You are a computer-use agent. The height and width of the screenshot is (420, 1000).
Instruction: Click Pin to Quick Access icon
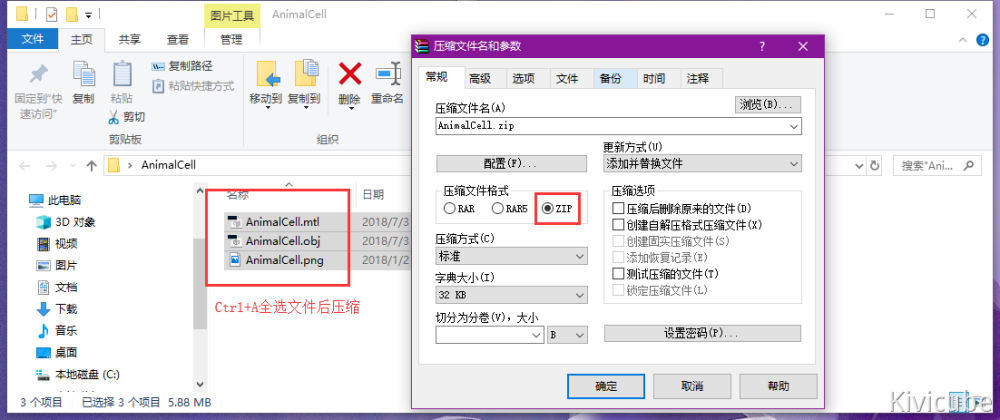click(x=36, y=75)
